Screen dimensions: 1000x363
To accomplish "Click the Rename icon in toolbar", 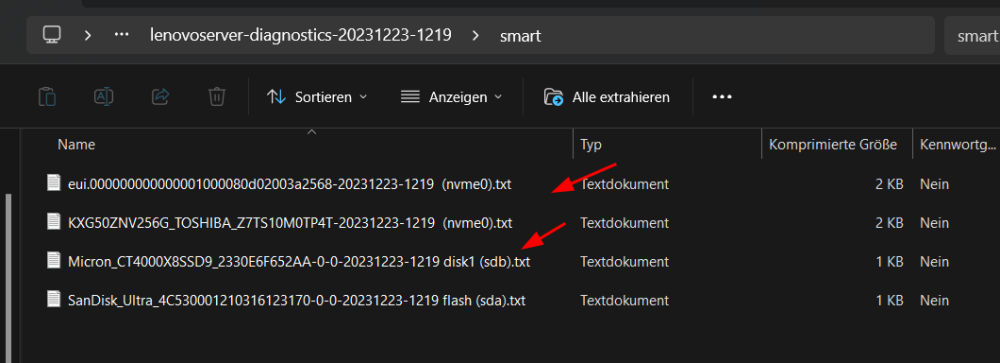I will tap(103, 97).
